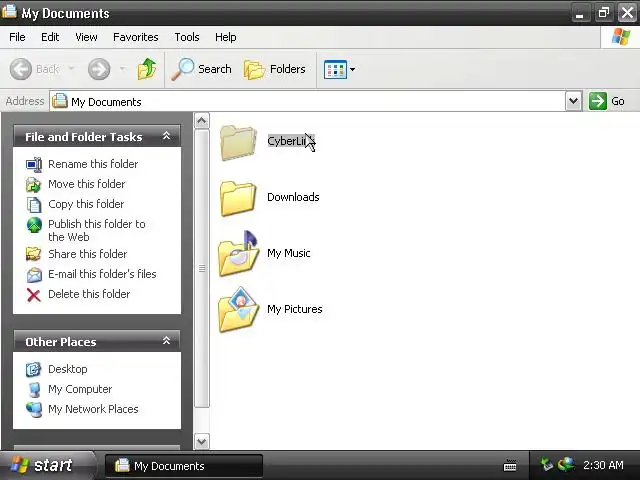Open the Windows Start menu
Screen dimensions: 640x480
pos(47,465)
